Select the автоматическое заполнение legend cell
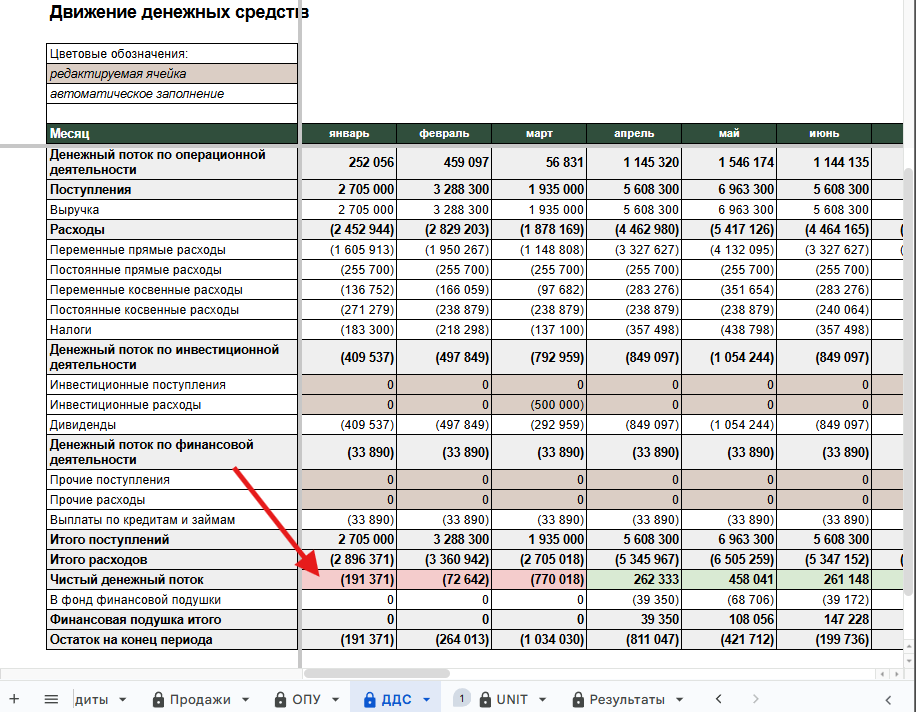 pos(172,93)
